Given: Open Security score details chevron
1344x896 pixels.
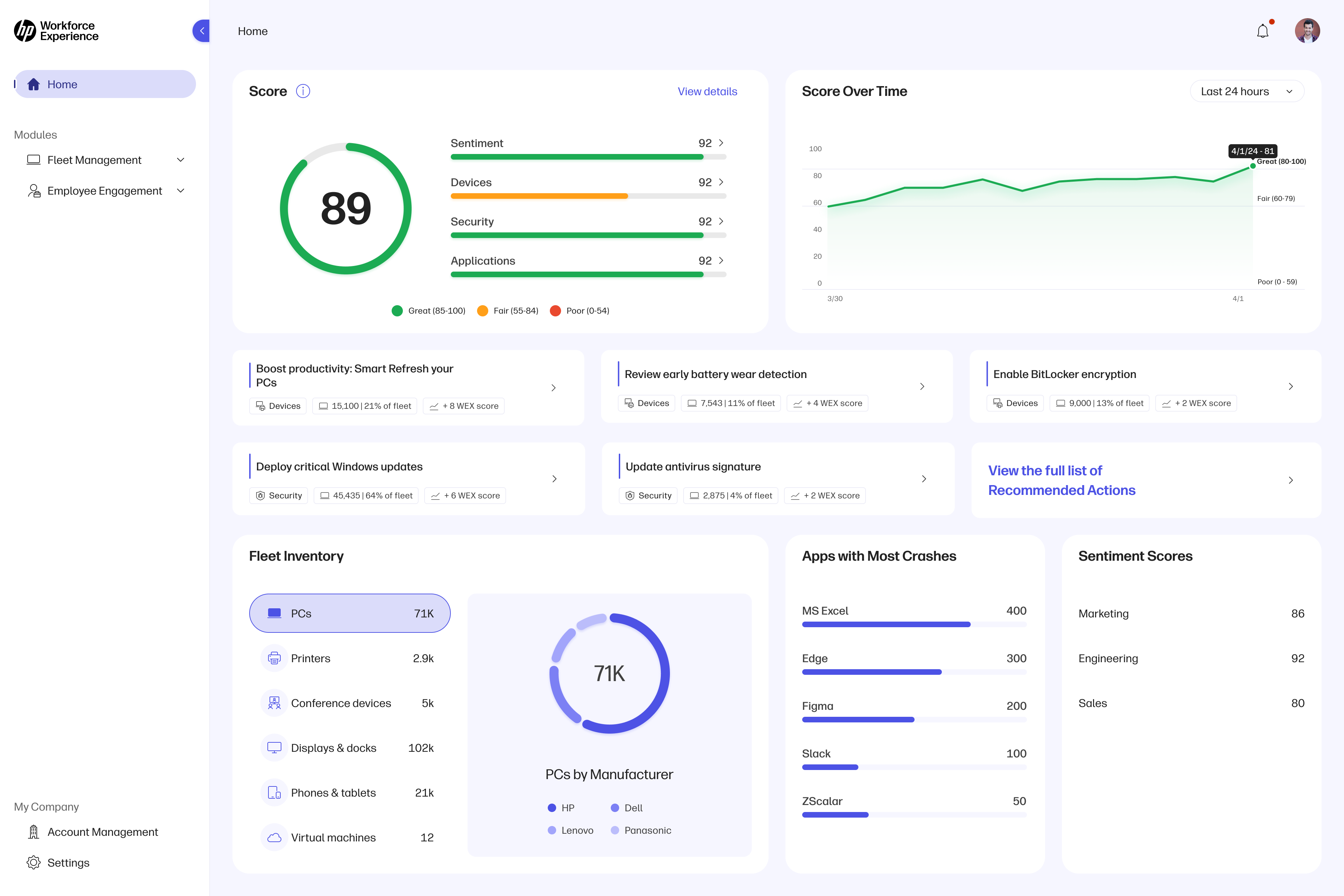Looking at the screenshot, I should (x=721, y=221).
